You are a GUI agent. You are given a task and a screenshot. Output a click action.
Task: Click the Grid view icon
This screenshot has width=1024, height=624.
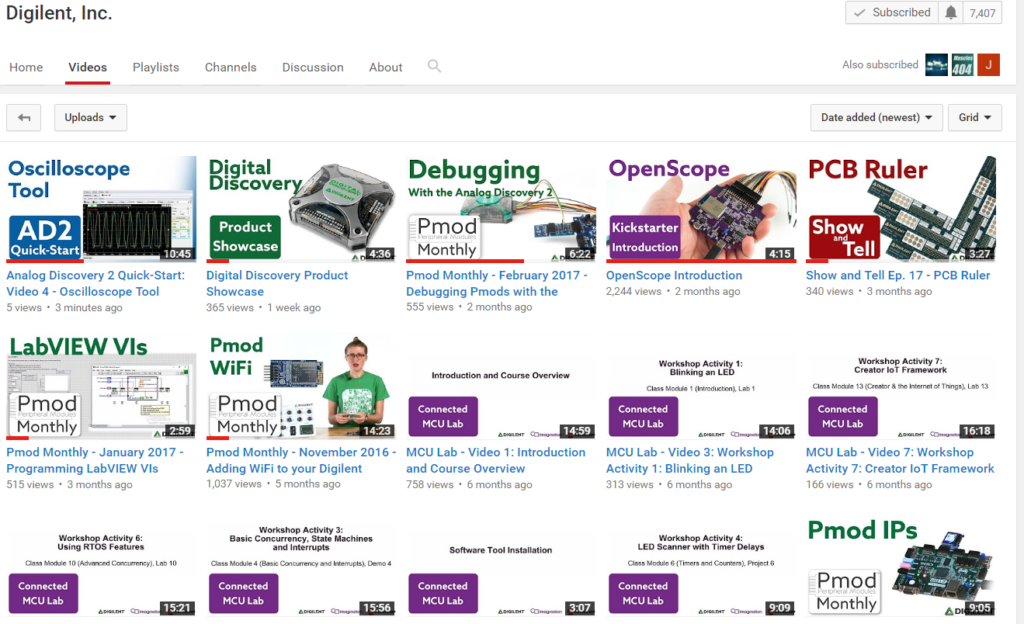968,117
